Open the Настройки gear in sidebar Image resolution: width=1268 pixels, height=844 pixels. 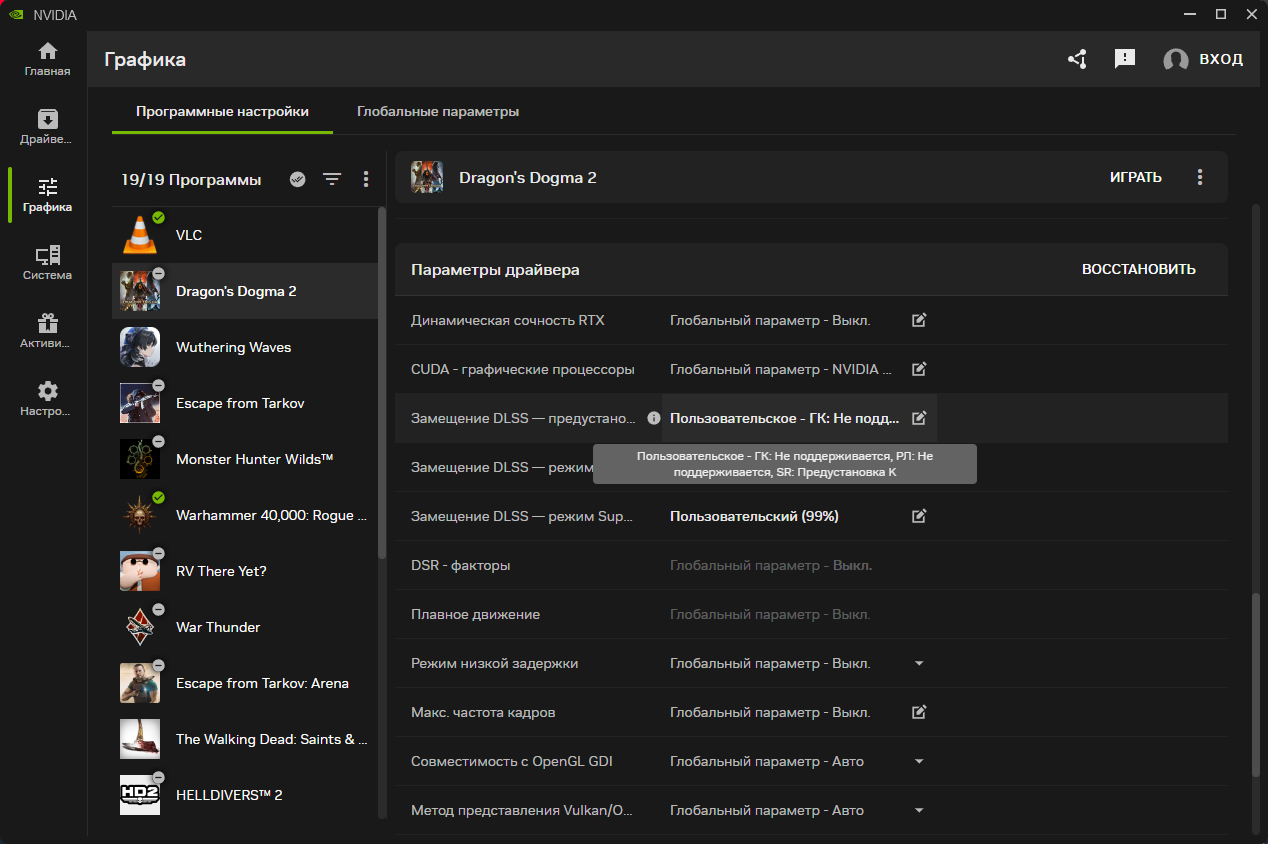[47, 399]
